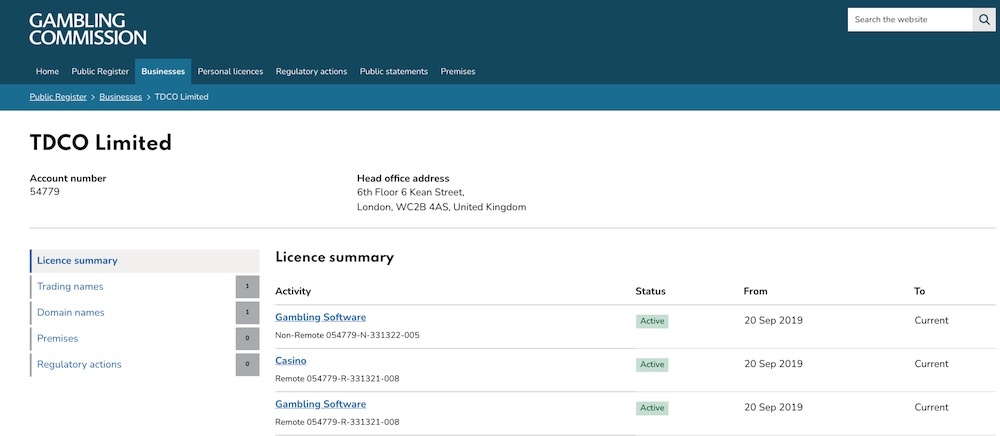Click TDCO Limited breadcrumb text
The width and height of the screenshot is (1000, 436).
click(182, 97)
